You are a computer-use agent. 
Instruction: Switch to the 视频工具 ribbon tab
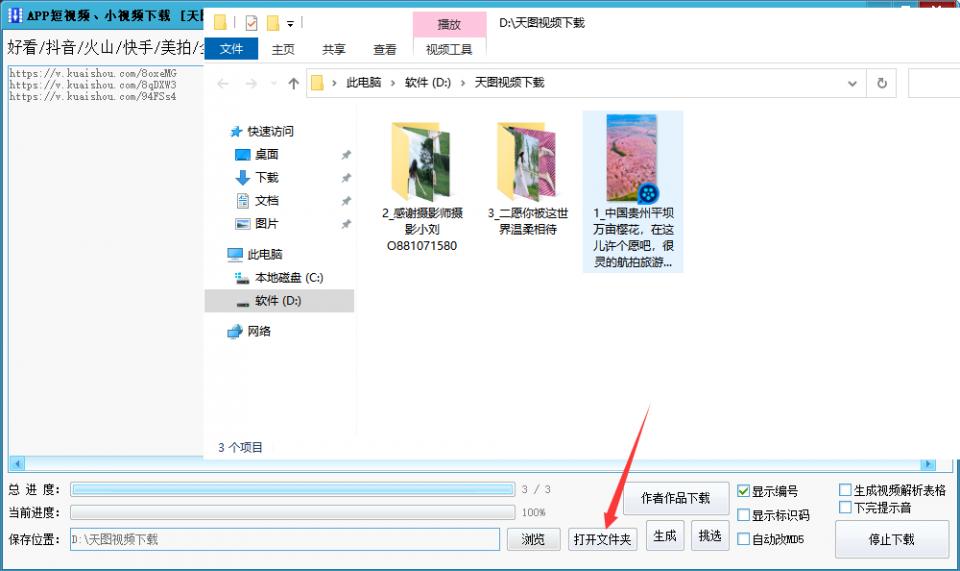449,50
